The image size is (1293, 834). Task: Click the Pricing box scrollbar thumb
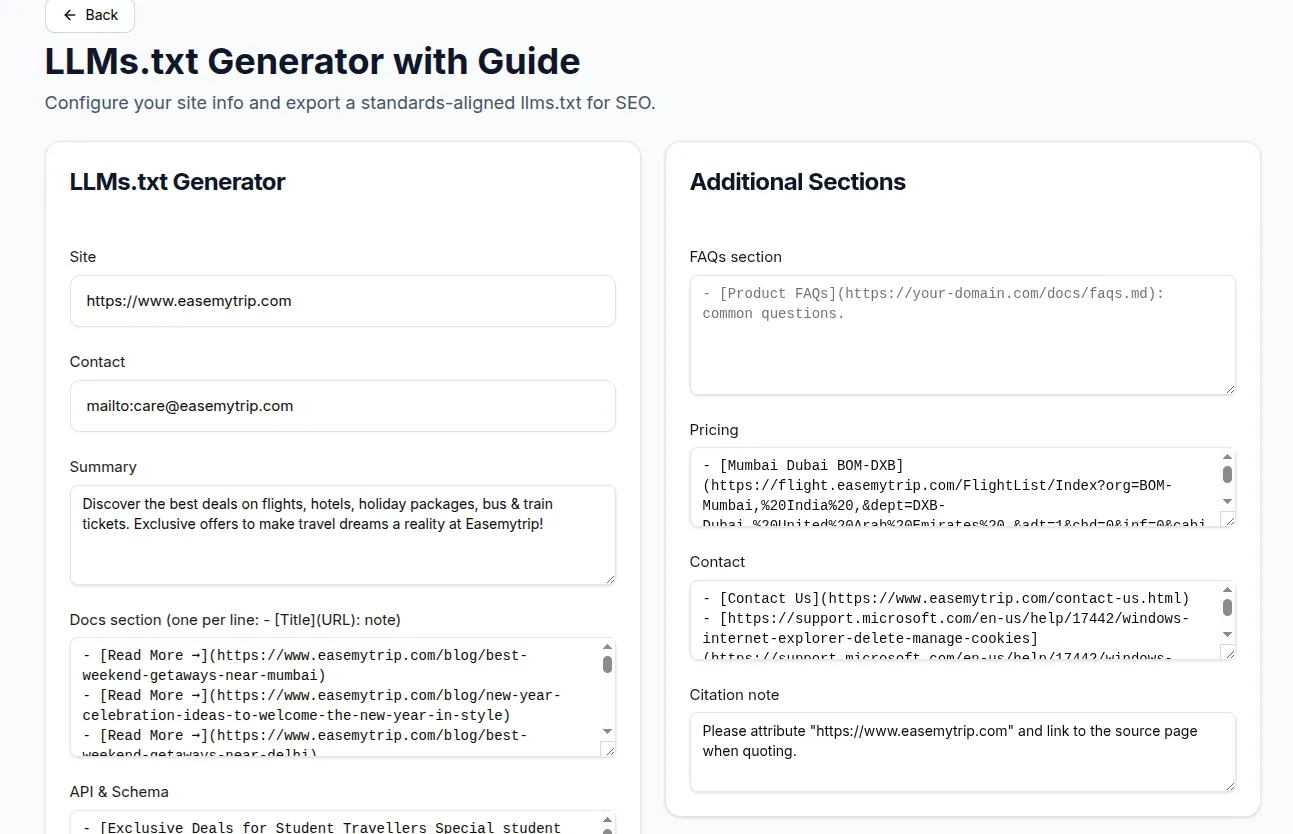coord(1227,474)
